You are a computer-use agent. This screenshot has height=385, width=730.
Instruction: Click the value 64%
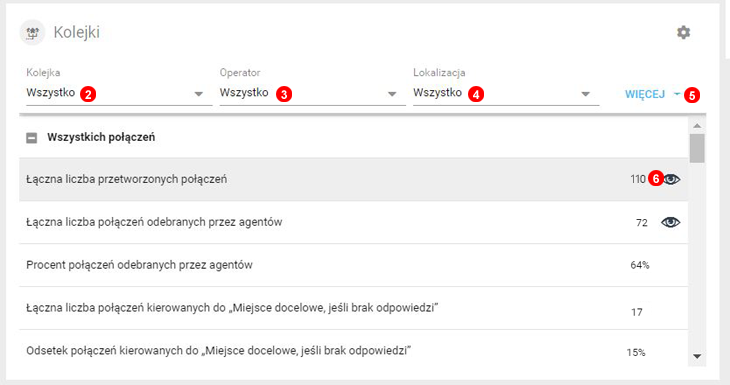pos(640,265)
